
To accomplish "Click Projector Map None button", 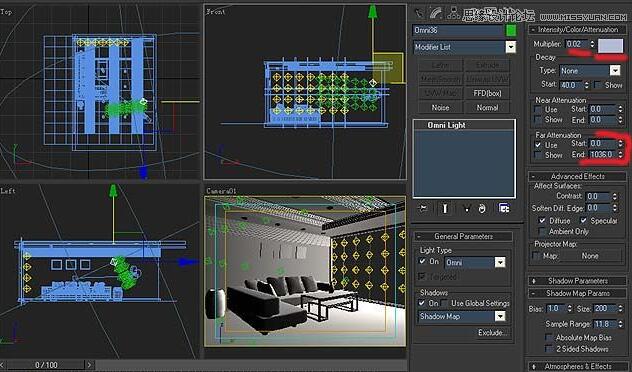I will click(590, 256).
